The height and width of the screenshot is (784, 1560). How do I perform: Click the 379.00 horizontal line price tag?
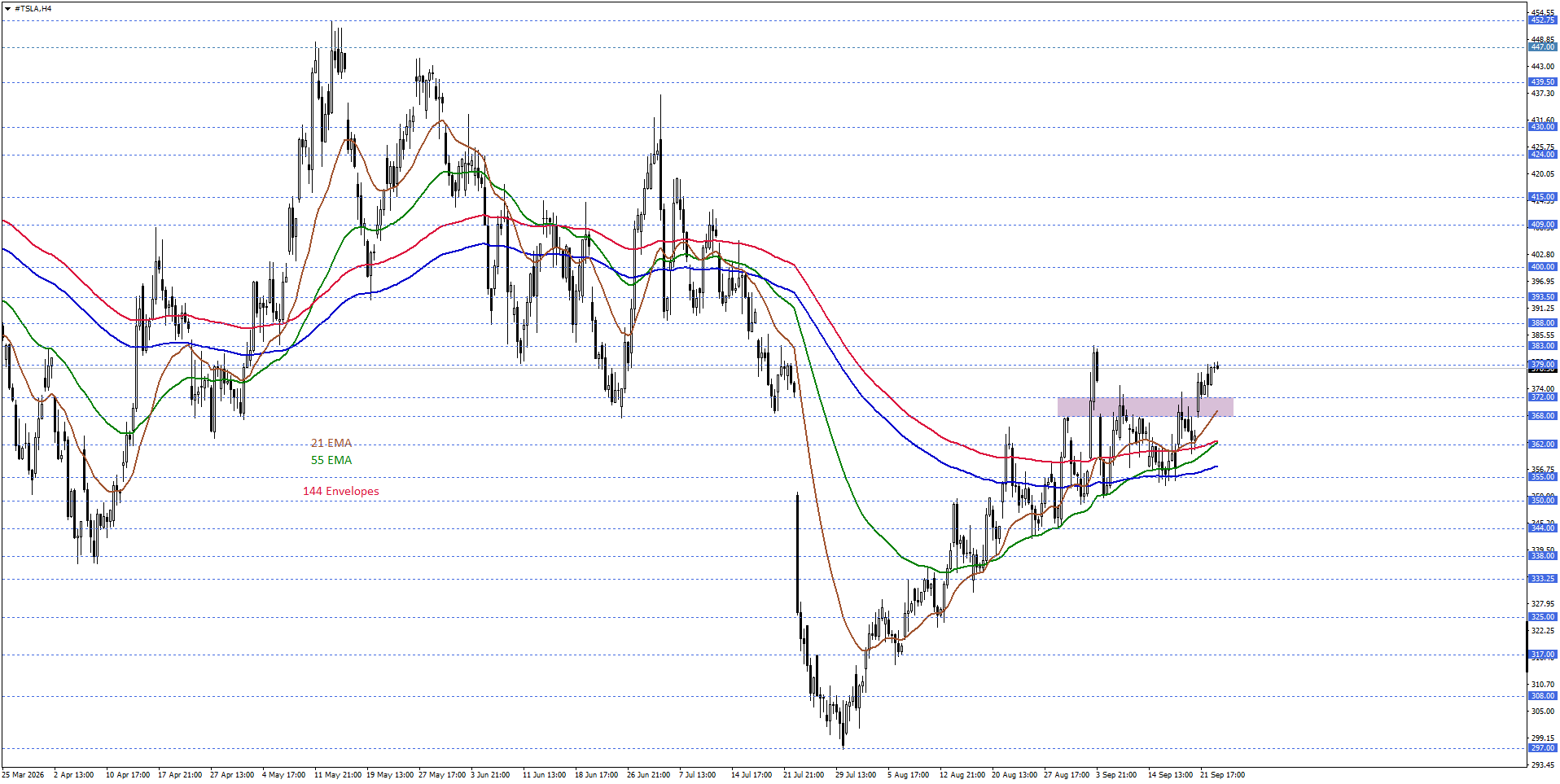[1543, 364]
